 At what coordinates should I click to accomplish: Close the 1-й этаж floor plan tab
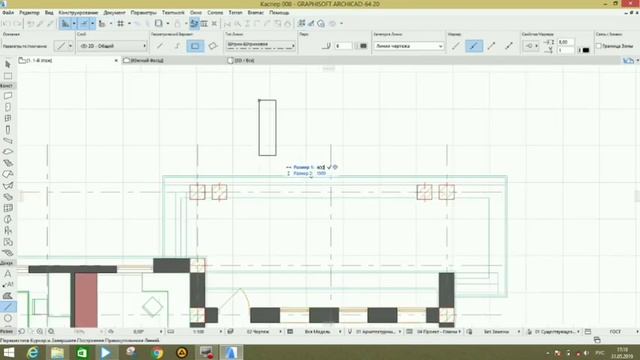116,60
